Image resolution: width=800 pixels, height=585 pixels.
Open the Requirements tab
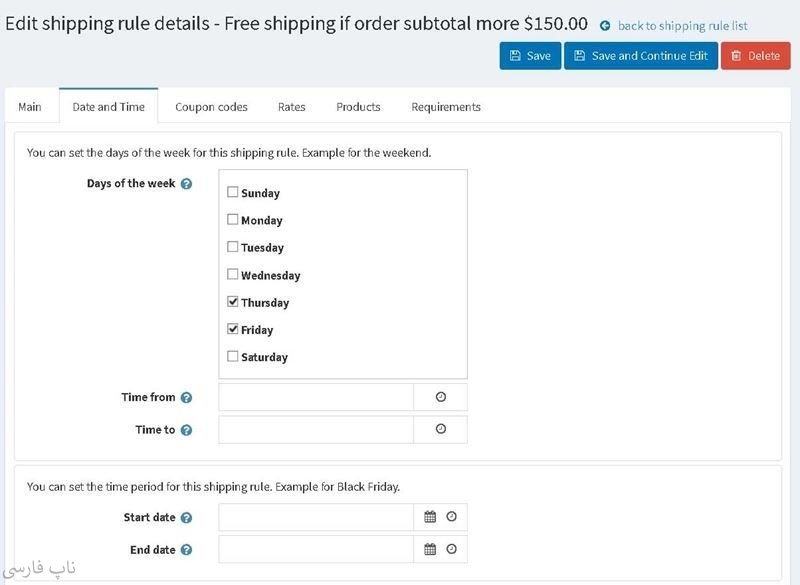446,107
